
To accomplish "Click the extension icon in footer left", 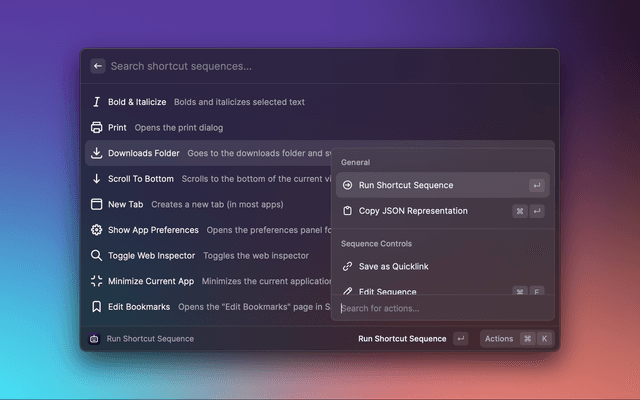I will pyautogui.click(x=94, y=339).
